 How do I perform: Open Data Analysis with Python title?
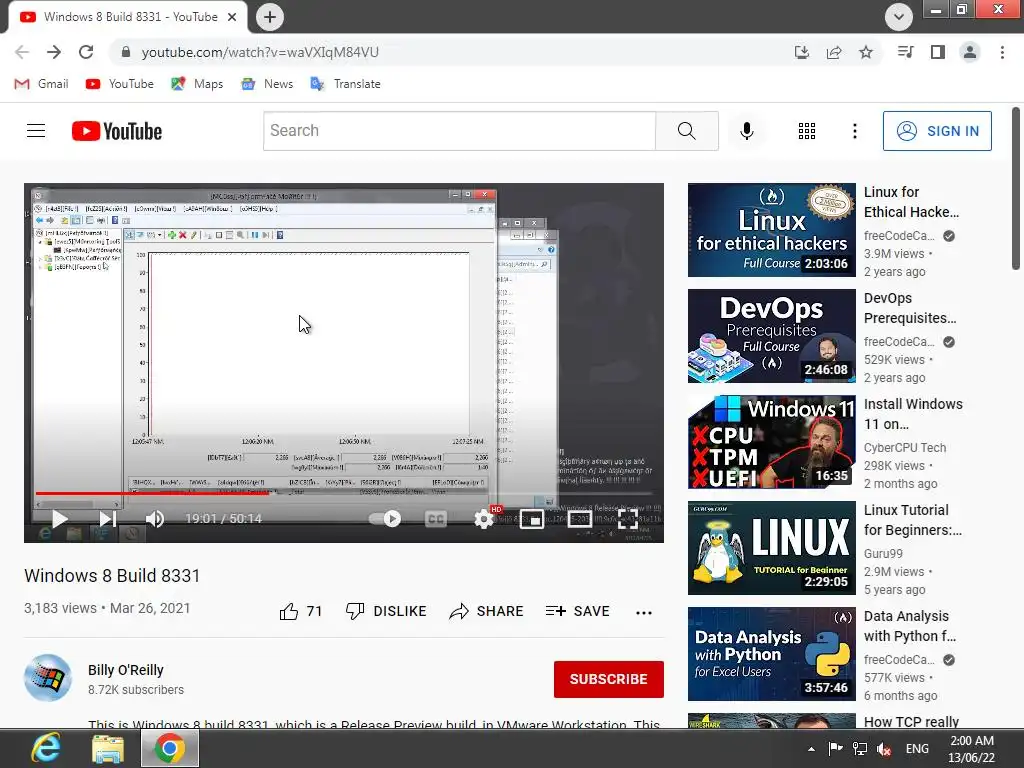tap(910, 626)
